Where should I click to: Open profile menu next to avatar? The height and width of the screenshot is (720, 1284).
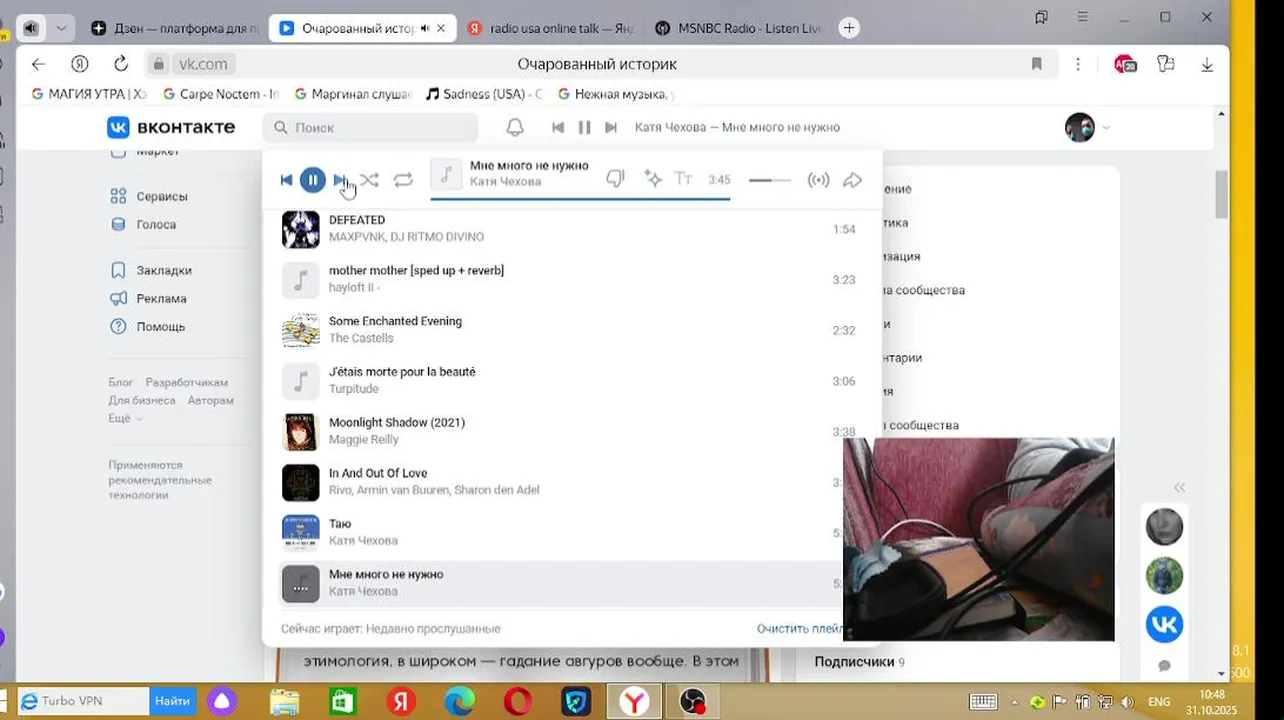(x=1106, y=128)
